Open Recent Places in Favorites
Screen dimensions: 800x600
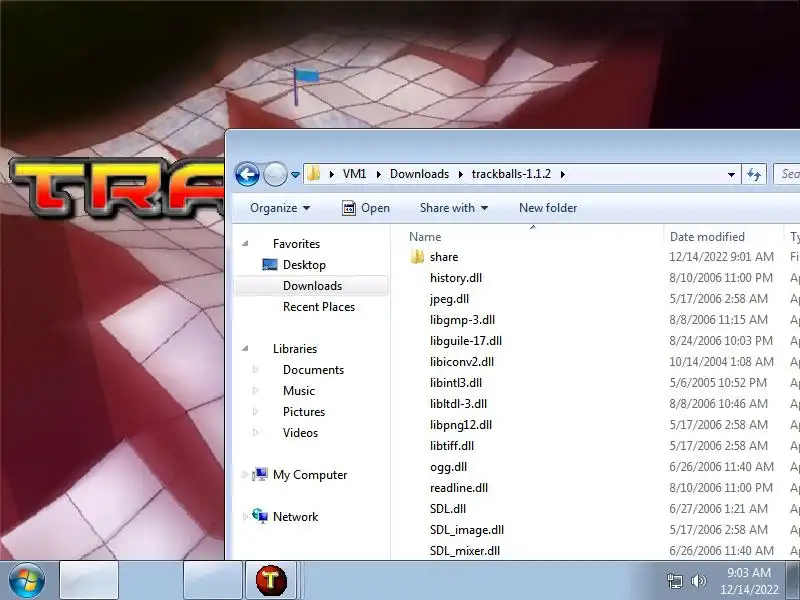coord(319,307)
